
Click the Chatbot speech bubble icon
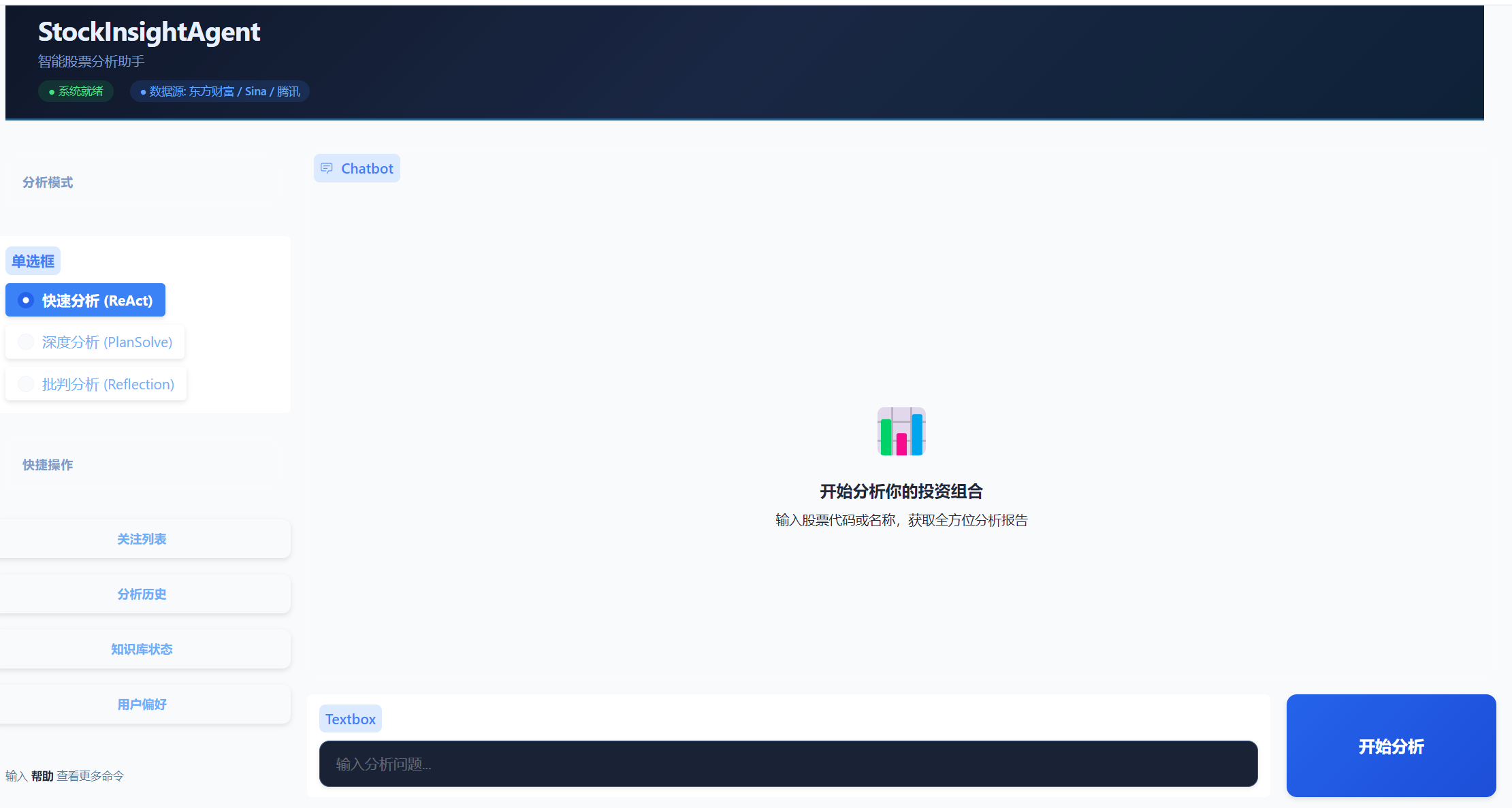pos(327,168)
